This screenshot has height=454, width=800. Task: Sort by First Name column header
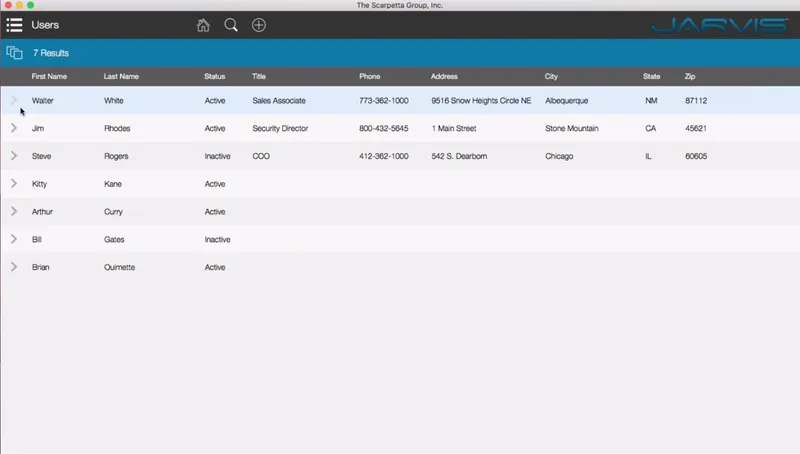coord(49,77)
